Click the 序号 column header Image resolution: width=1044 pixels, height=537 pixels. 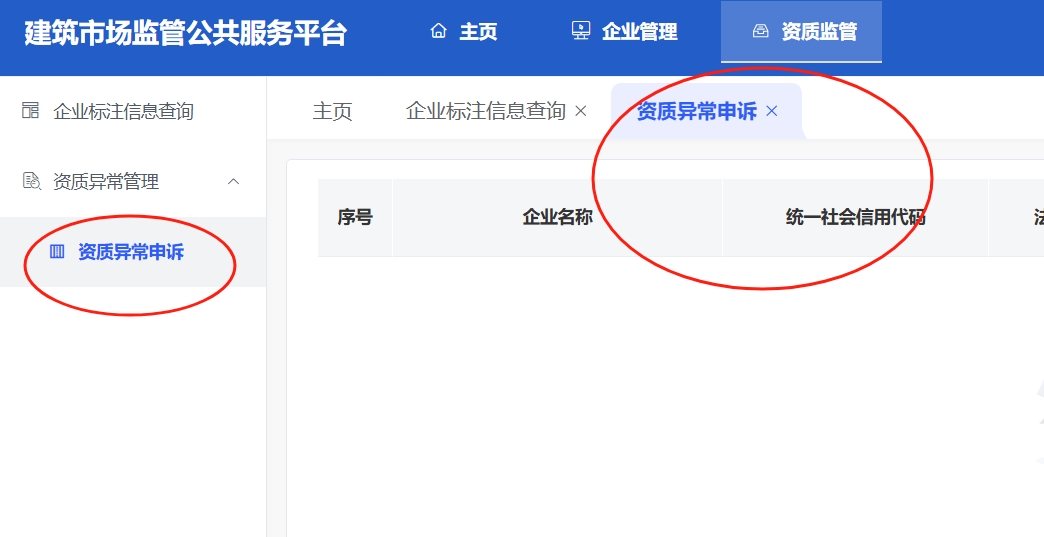tap(355, 217)
